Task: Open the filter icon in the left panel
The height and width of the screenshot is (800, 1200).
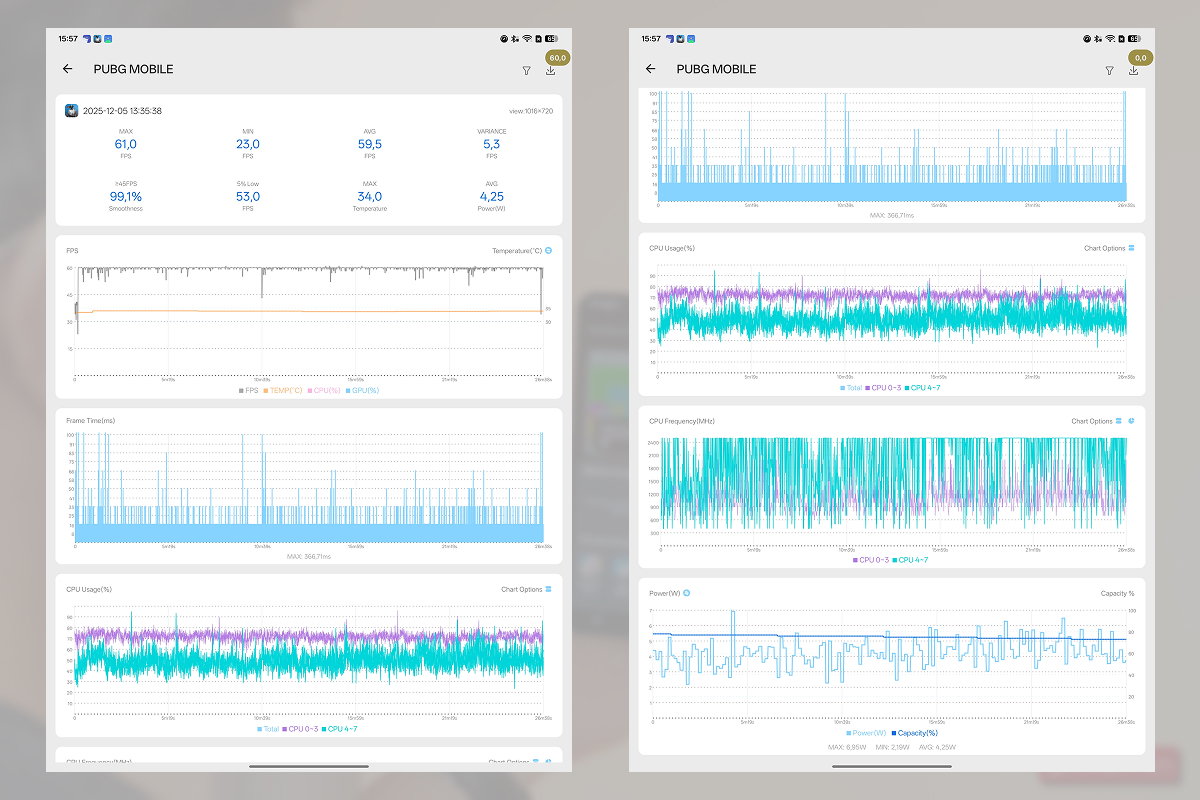Action: tap(527, 71)
